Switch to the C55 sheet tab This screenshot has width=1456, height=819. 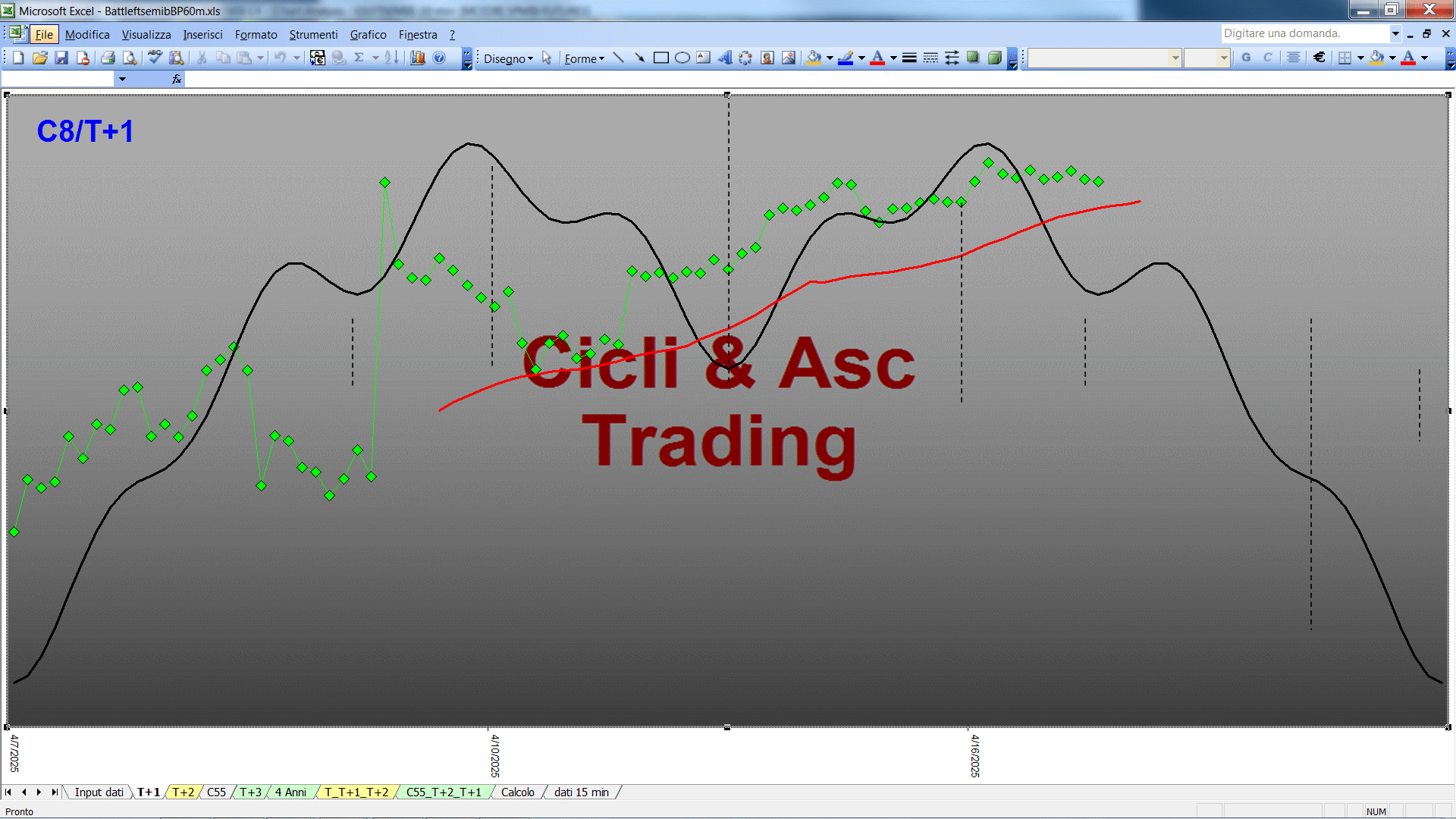click(x=216, y=792)
